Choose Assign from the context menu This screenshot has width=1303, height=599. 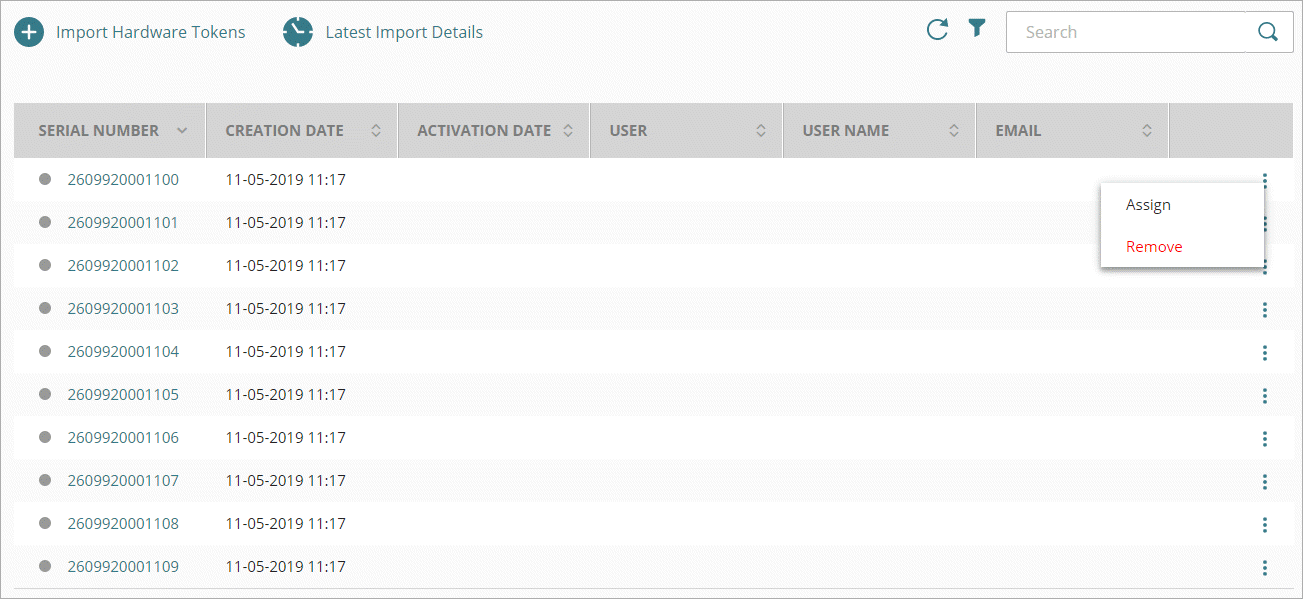click(1148, 205)
